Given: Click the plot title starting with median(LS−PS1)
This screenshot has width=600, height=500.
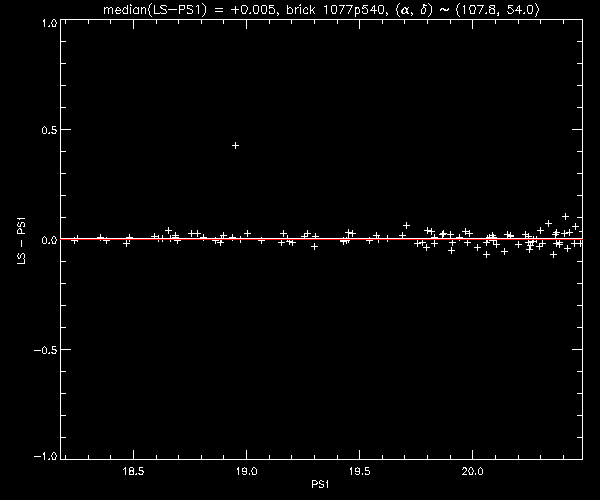Looking at the screenshot, I should pos(321,10).
